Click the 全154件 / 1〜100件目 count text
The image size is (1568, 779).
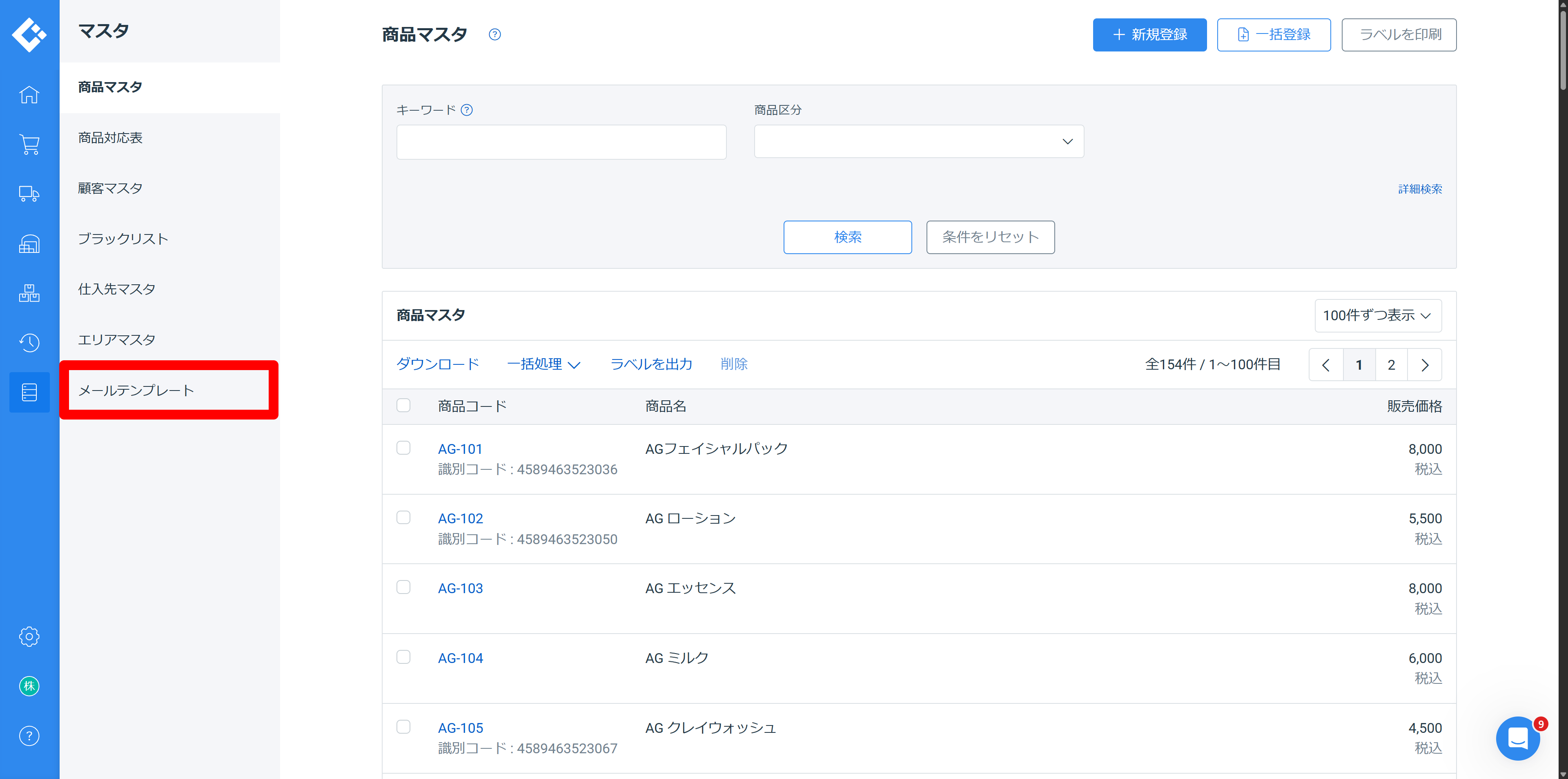coord(1212,365)
